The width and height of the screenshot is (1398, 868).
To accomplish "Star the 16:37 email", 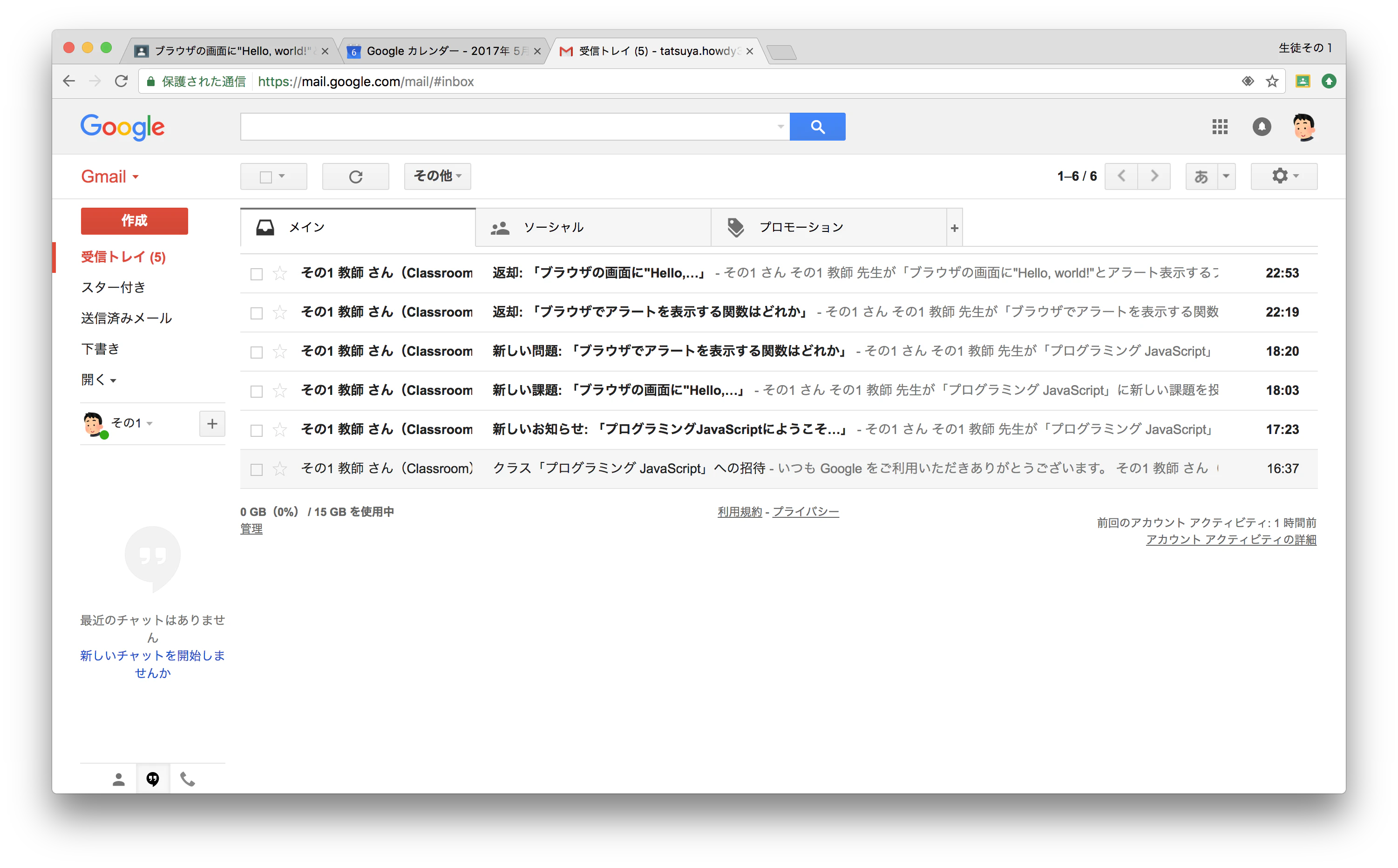I will pyautogui.click(x=279, y=468).
